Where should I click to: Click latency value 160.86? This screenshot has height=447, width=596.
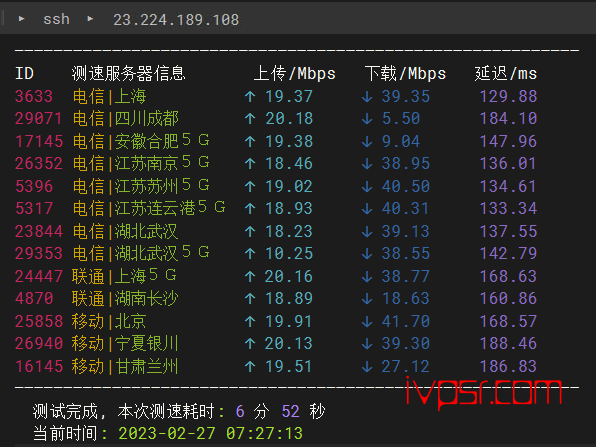(509, 298)
